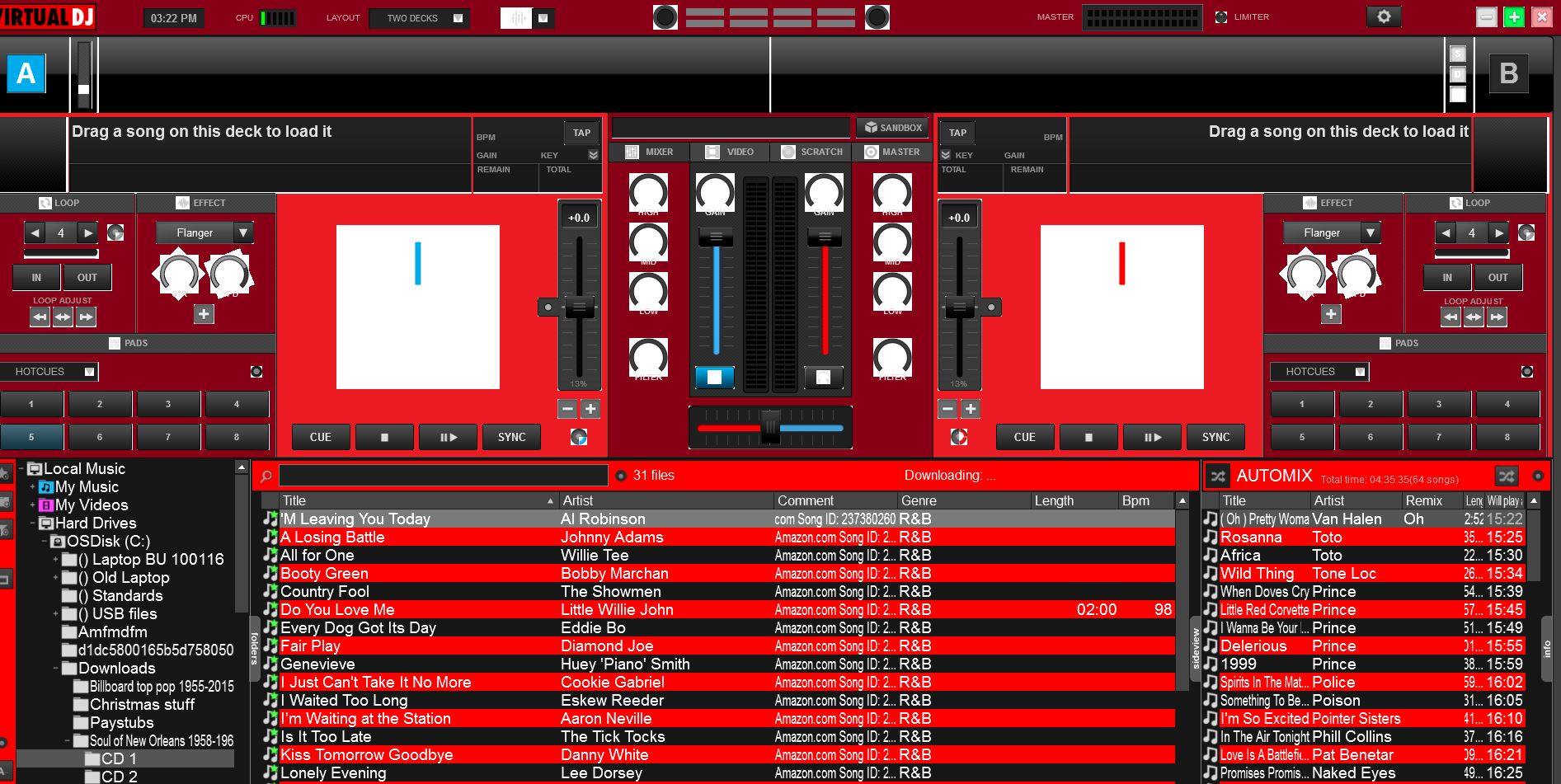Select deck A indicator button
This screenshot has width=1561, height=784.
[x=26, y=73]
